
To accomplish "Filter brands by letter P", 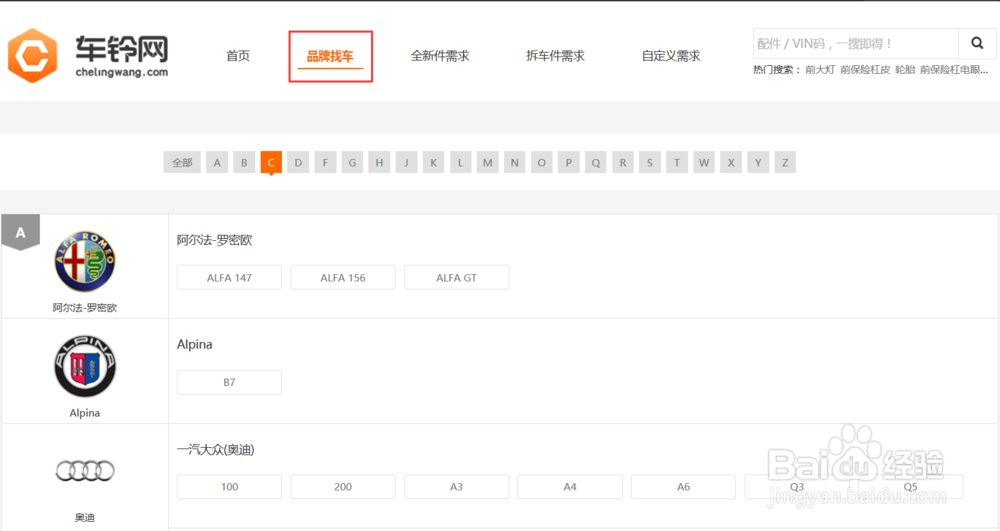I will (x=568, y=163).
